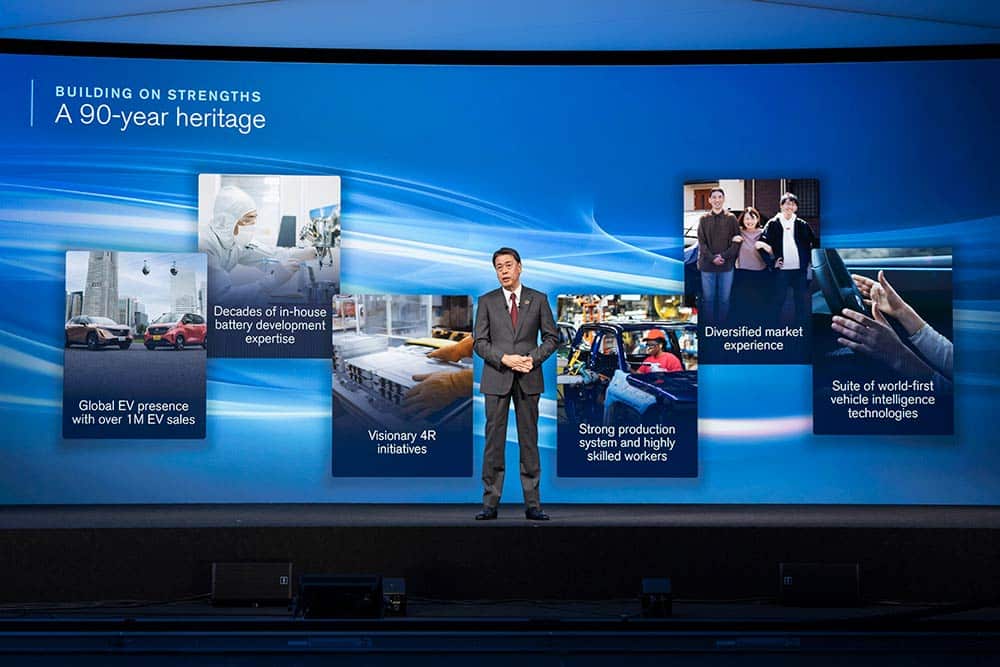This screenshot has width=1000, height=667.
Task: Click "Decades of in-house battery development" caption
Action: 269,325
